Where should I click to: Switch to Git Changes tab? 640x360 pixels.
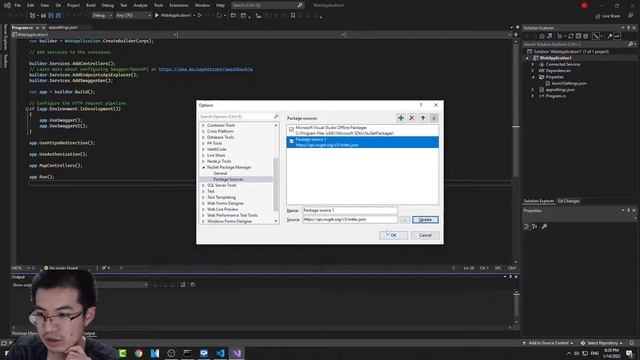(x=569, y=201)
